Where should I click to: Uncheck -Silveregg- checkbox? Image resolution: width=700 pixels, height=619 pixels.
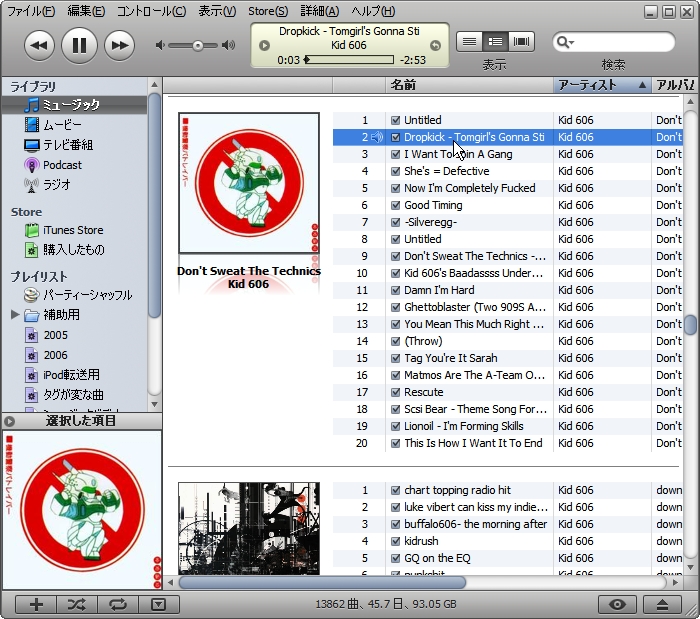(395, 222)
